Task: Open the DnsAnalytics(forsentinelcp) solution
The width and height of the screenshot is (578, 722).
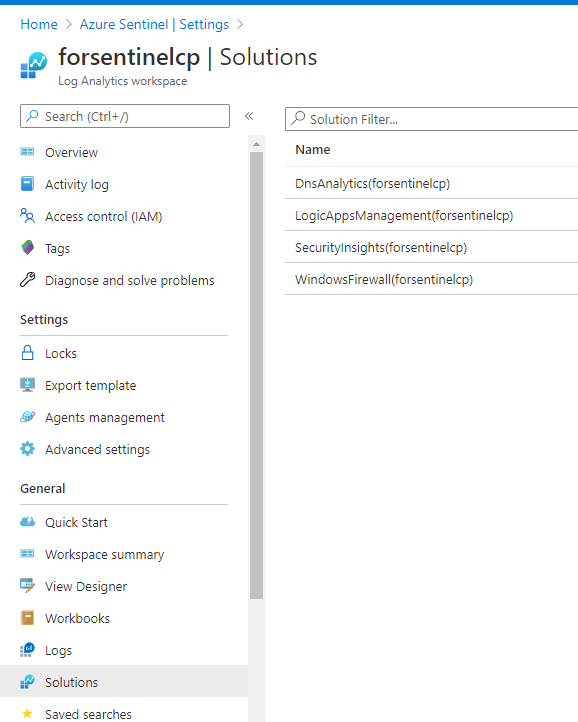Action: tap(372, 183)
